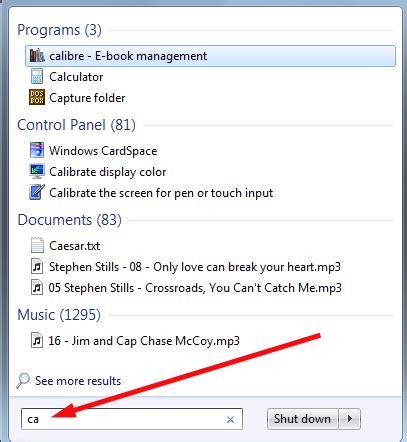Click the music note icon for Only love can break your heart
Viewport: 407px width, 442px height.
(37, 267)
